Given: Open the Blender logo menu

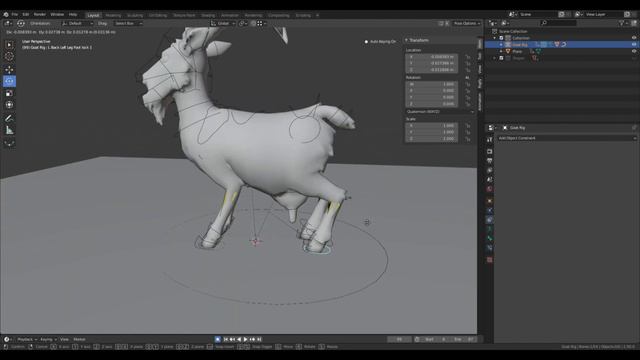Looking at the screenshot, I should coord(6,14).
